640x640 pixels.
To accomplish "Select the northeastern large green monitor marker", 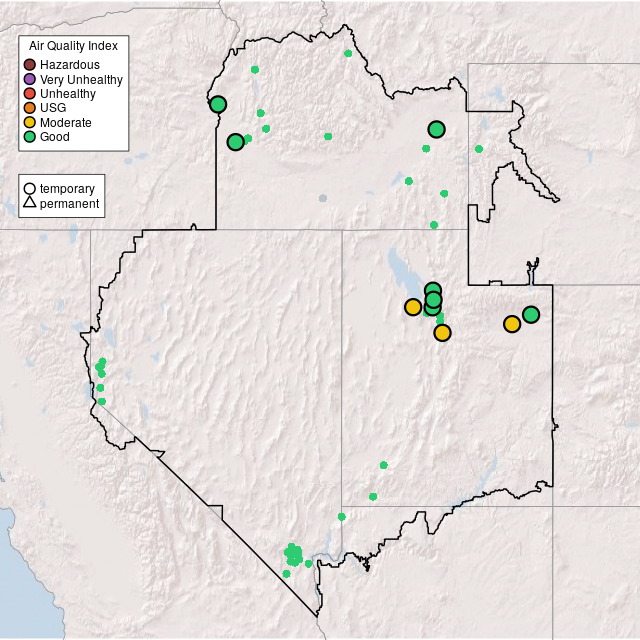I will [x=436, y=129].
